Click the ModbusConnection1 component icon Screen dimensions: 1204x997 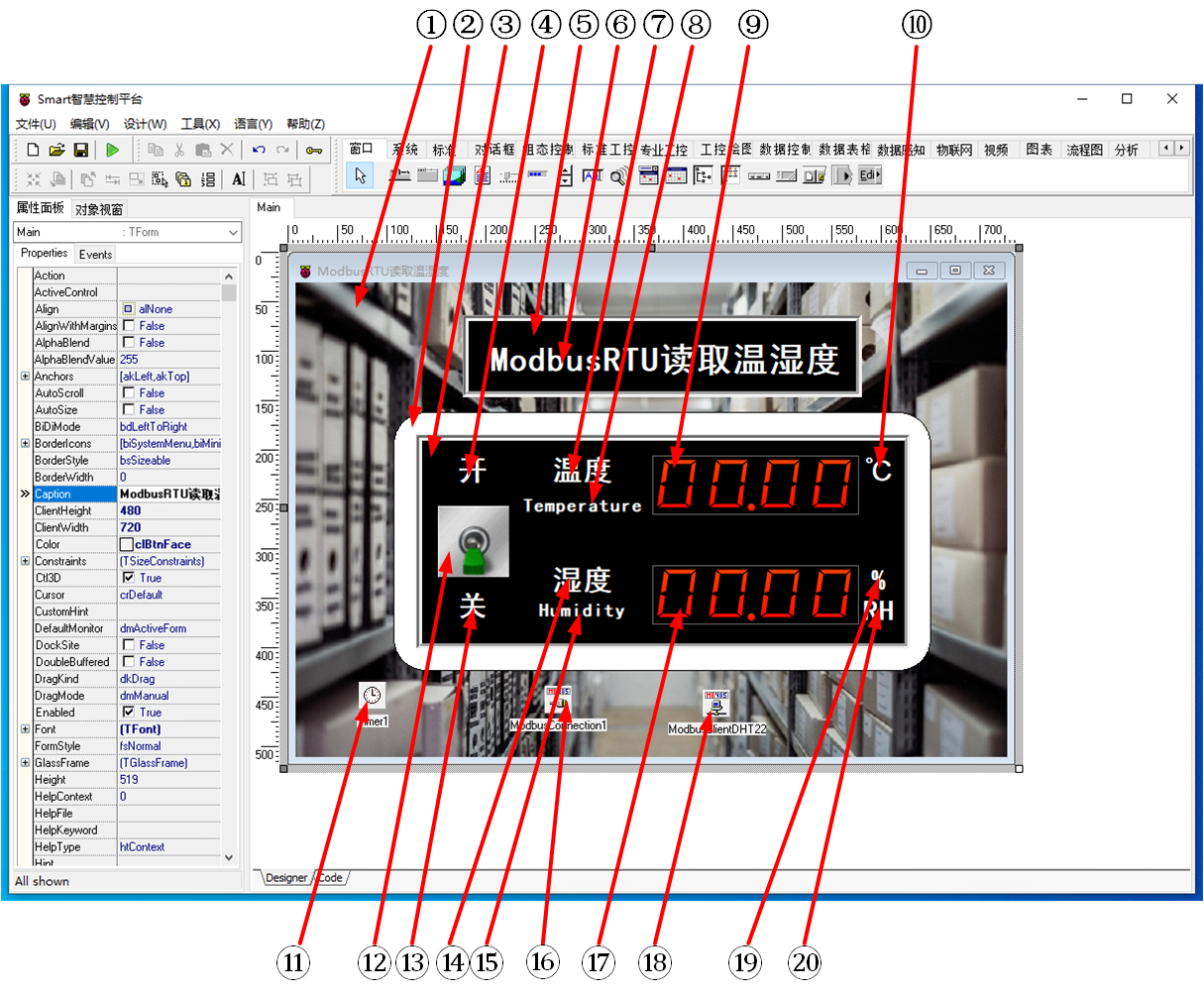[x=558, y=699]
